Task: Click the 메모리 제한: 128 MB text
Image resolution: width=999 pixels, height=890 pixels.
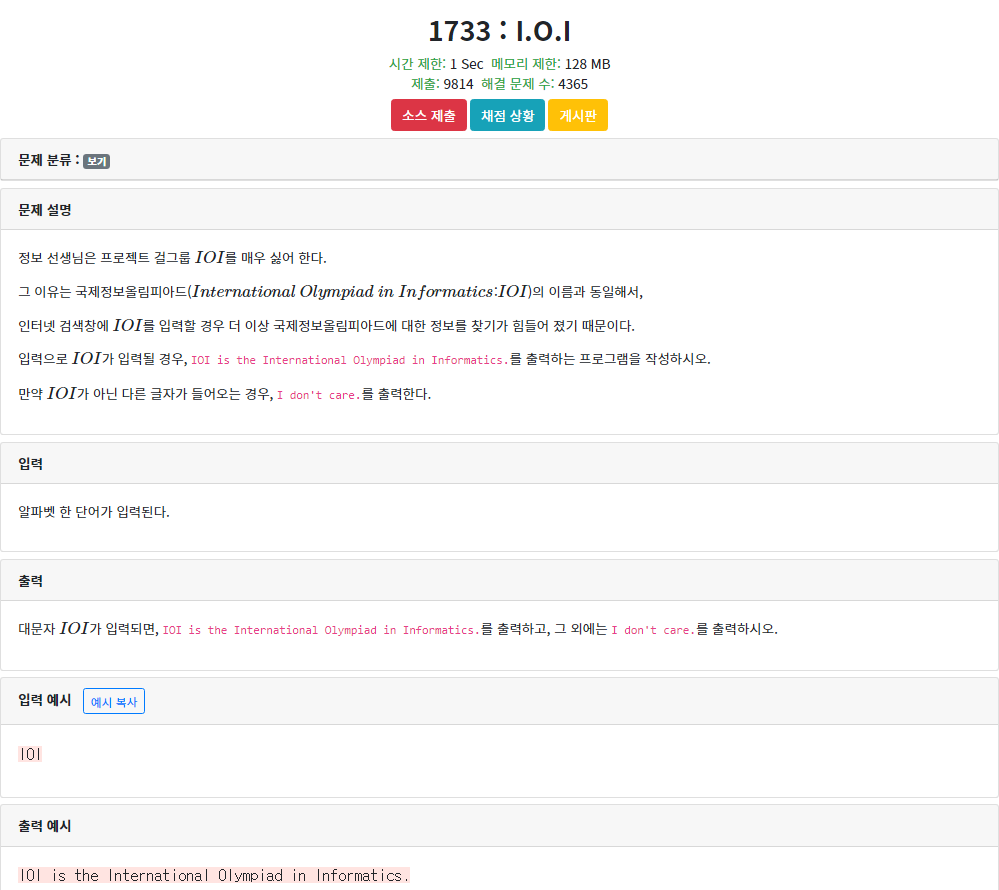Action: tap(551, 64)
